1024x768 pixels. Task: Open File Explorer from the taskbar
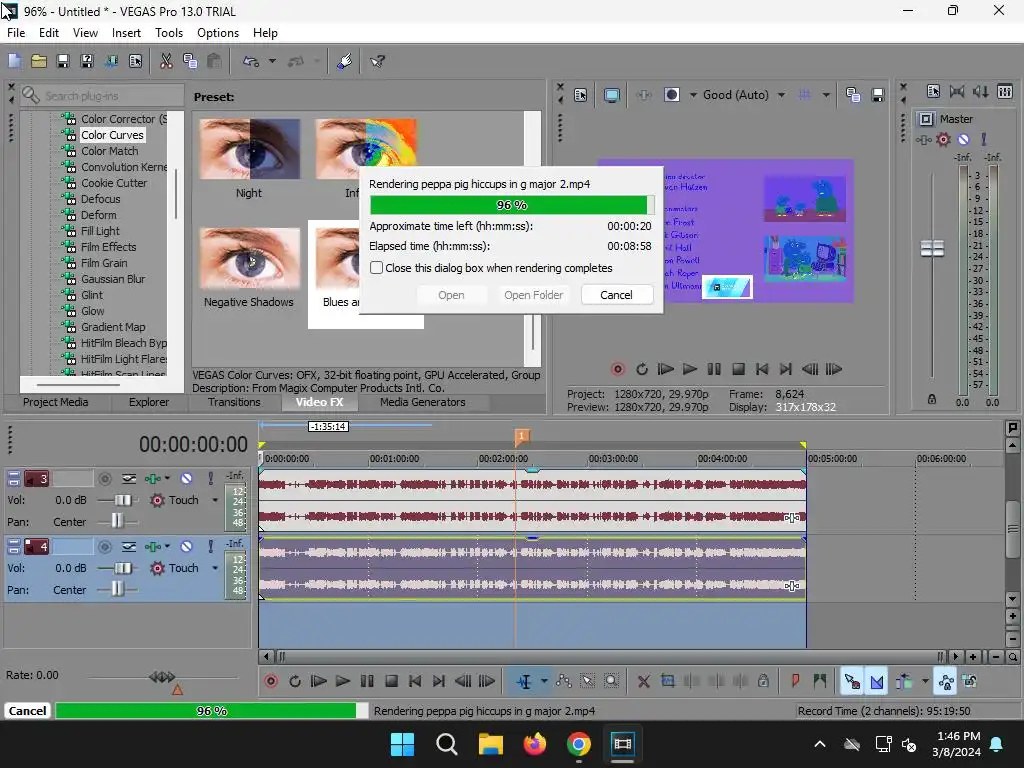point(490,744)
